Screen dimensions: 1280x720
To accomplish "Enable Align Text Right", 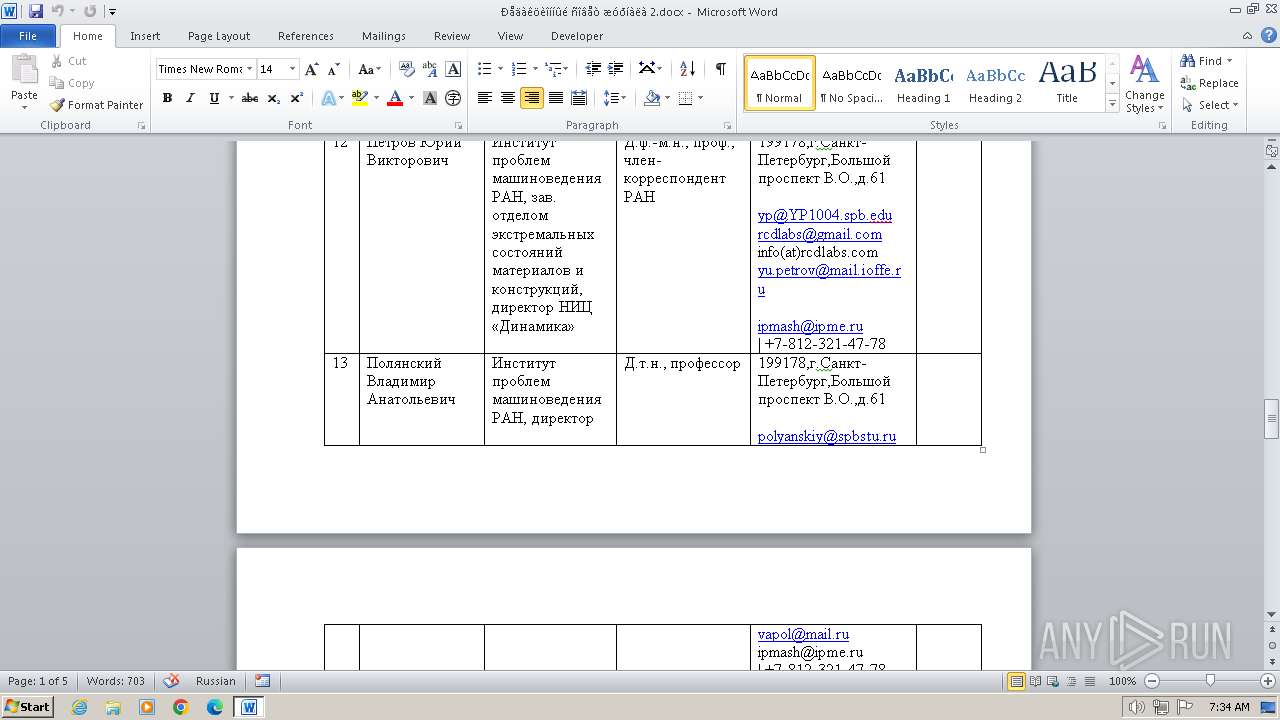I will (x=532, y=98).
